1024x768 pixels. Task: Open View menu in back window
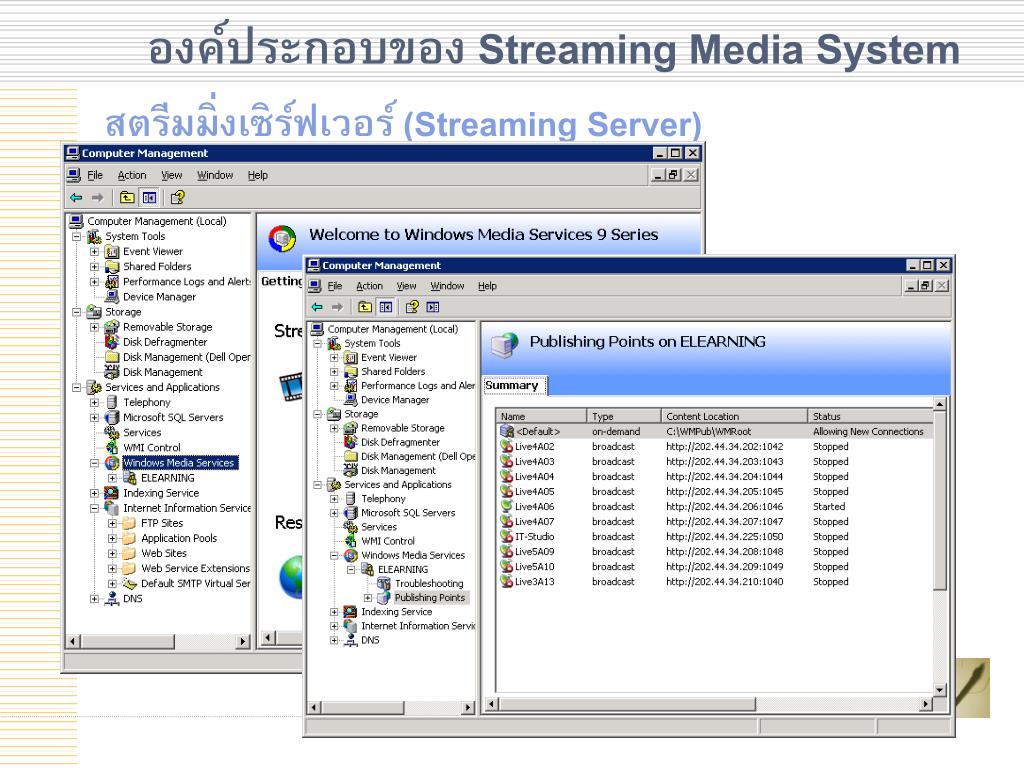click(x=172, y=175)
